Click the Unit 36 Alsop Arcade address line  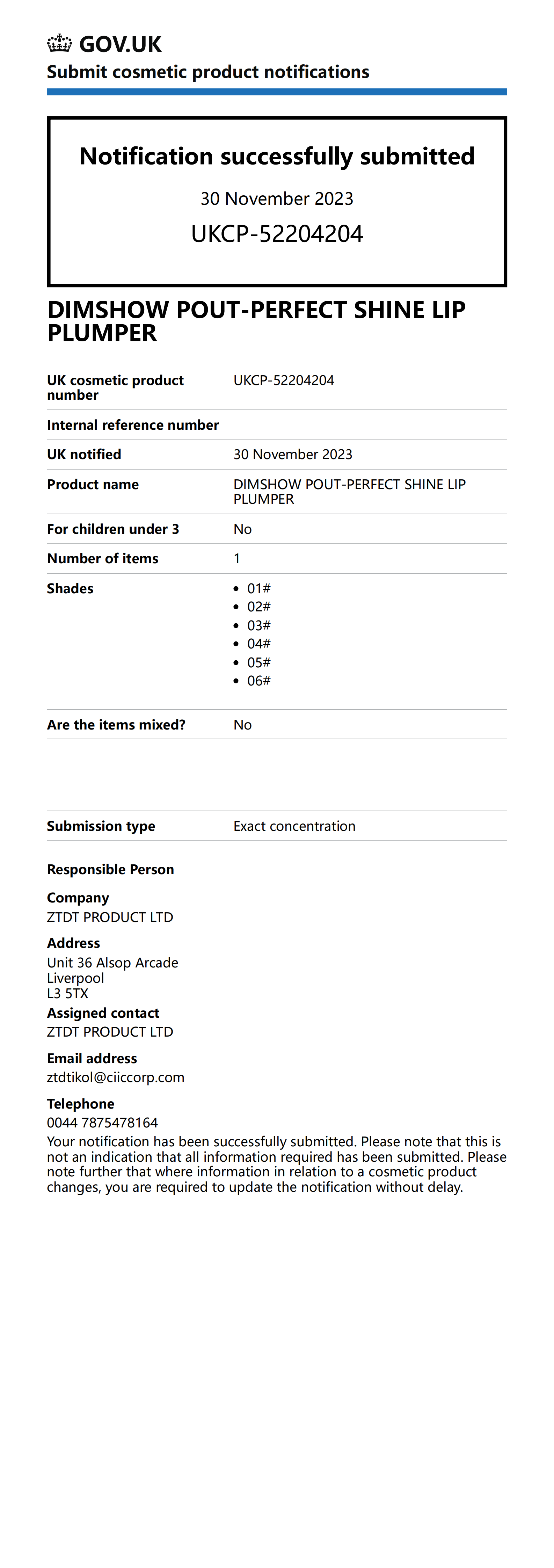(x=112, y=963)
